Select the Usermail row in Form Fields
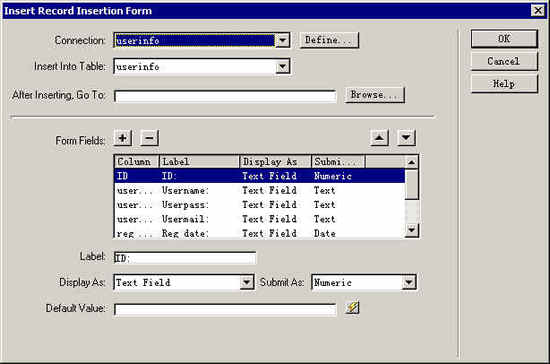 (260, 219)
